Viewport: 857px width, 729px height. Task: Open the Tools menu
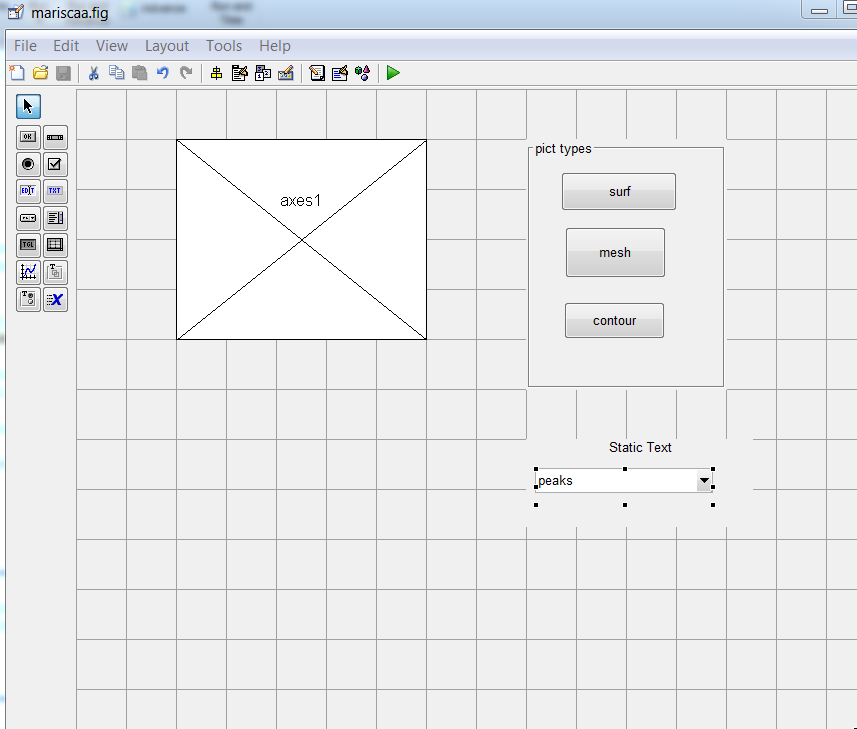[223, 45]
